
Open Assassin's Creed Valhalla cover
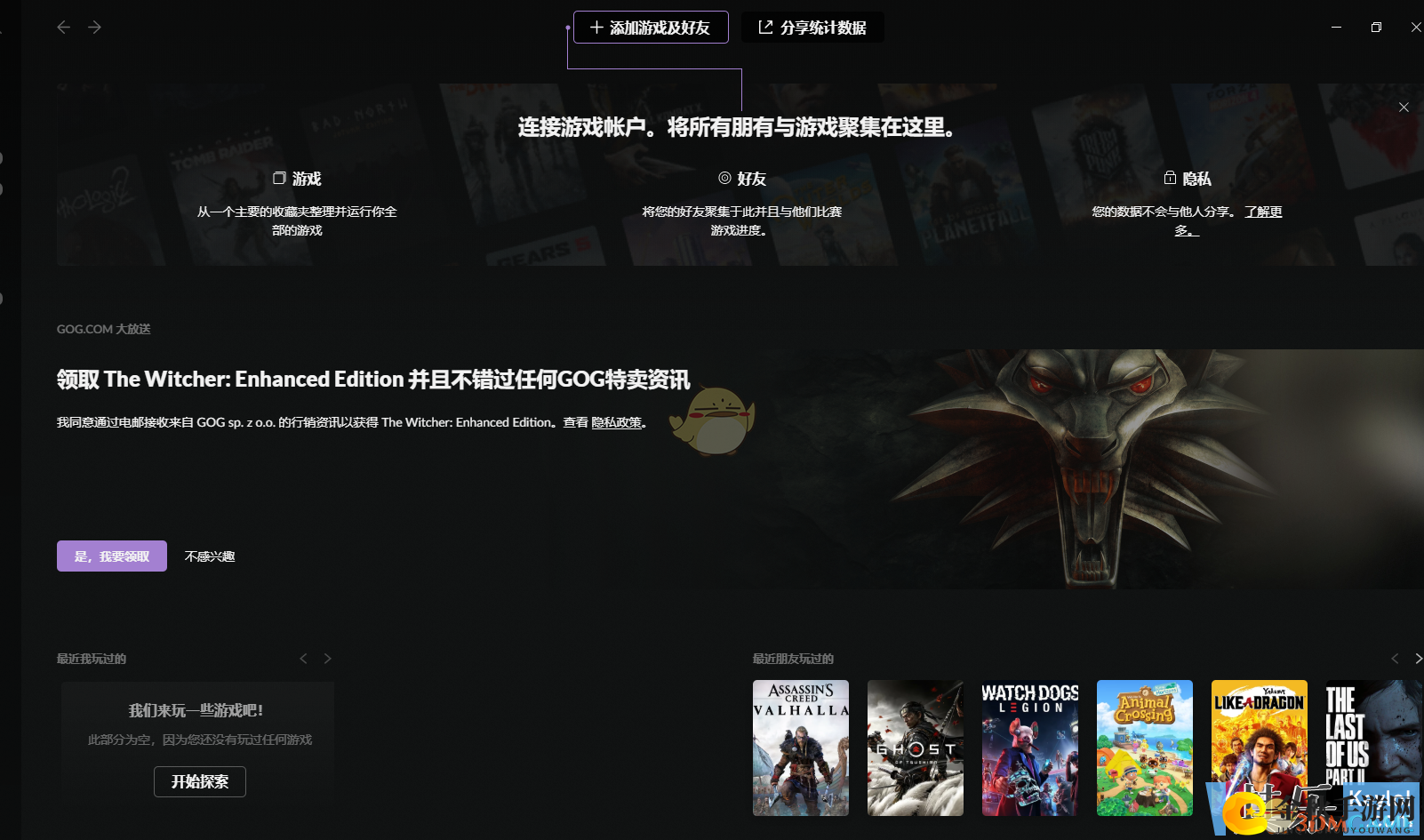tap(801, 748)
